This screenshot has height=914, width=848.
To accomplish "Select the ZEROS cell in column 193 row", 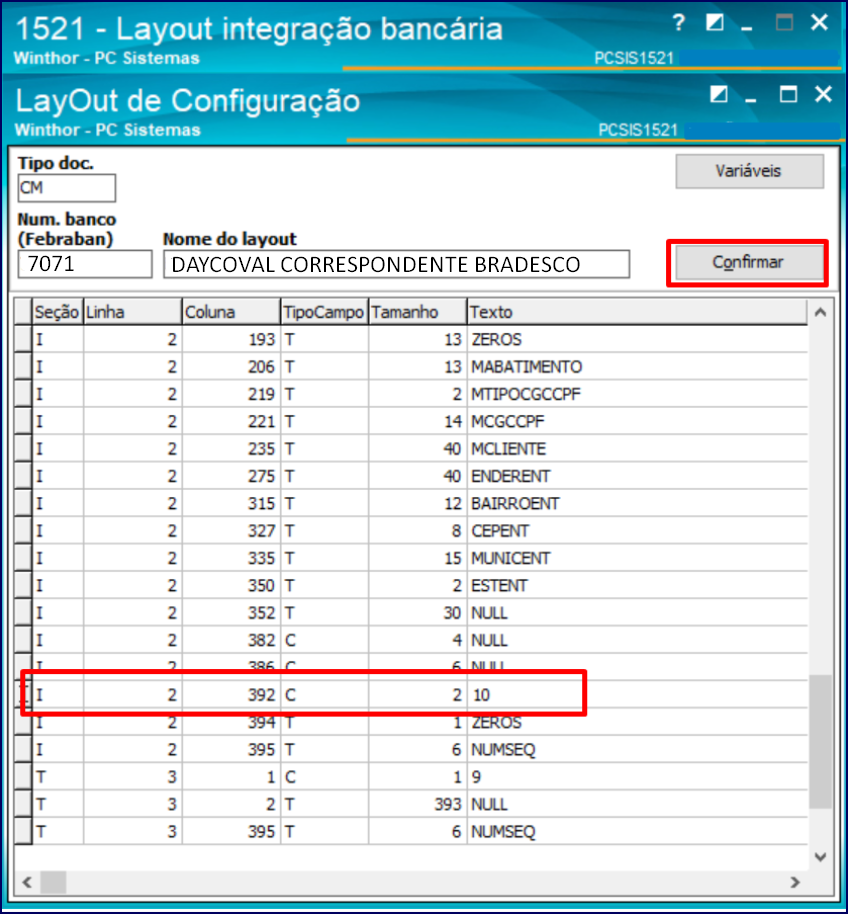I will pyautogui.click(x=638, y=339).
